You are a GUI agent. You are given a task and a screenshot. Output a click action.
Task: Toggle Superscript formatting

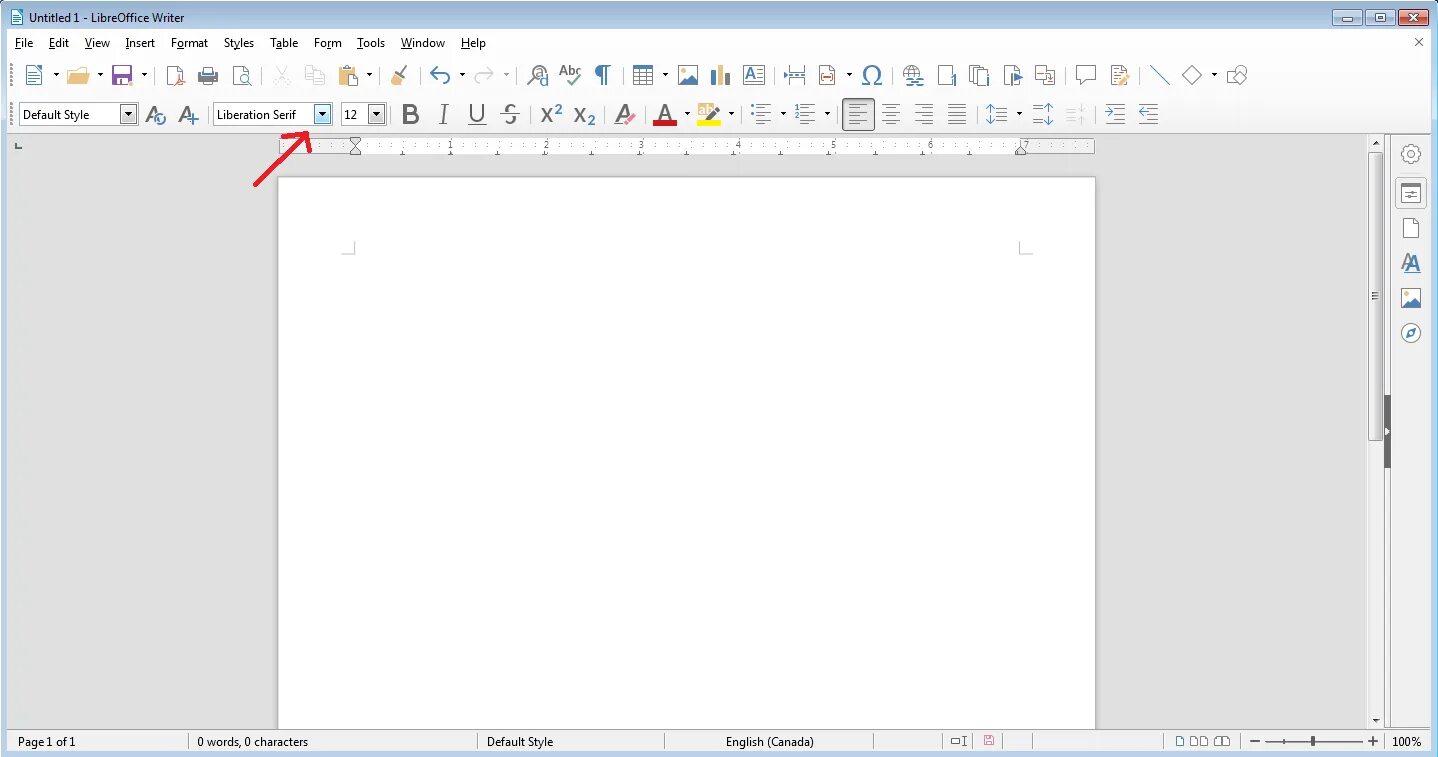coord(551,114)
